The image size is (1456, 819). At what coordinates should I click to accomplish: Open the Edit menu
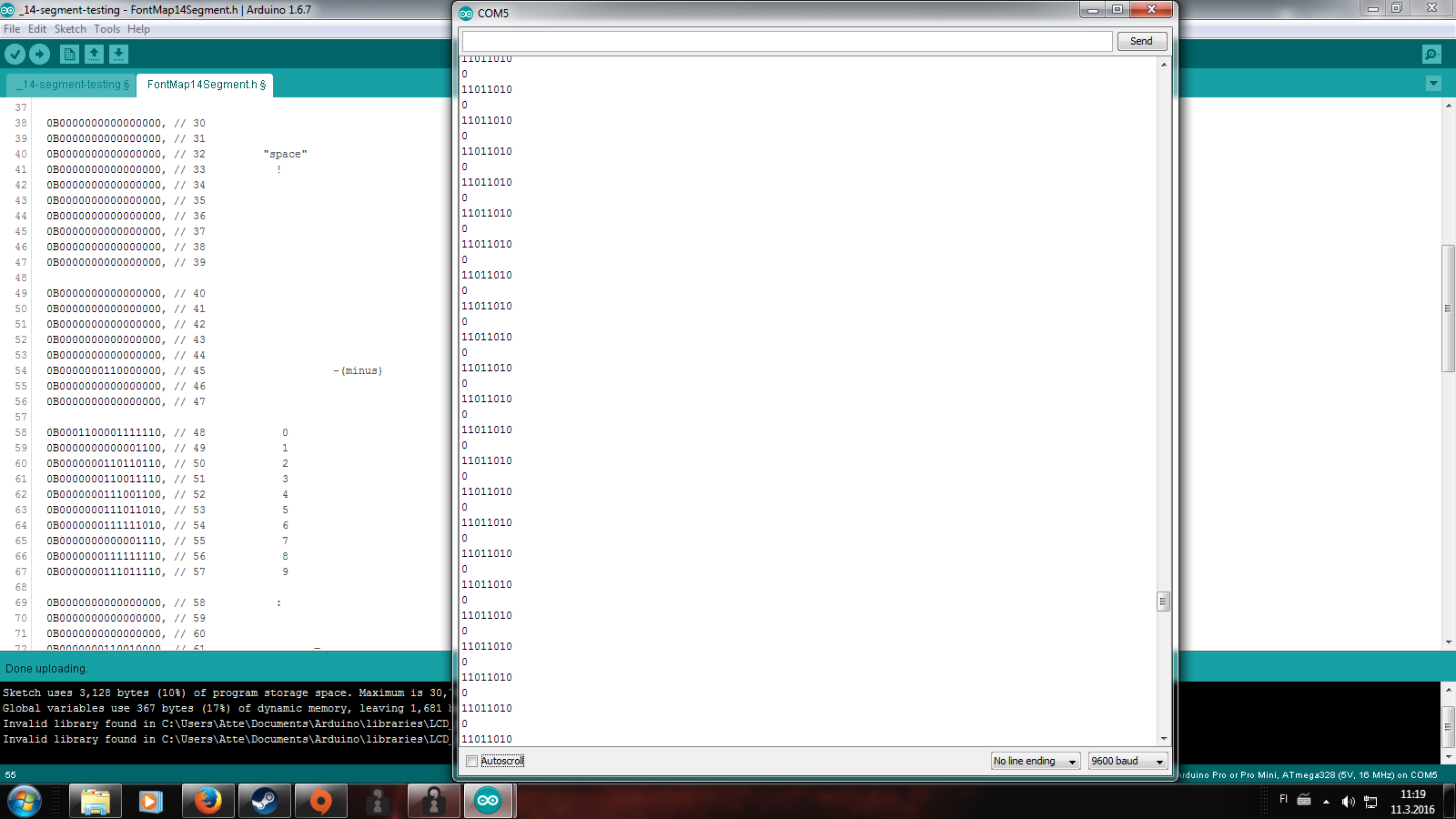(x=37, y=29)
